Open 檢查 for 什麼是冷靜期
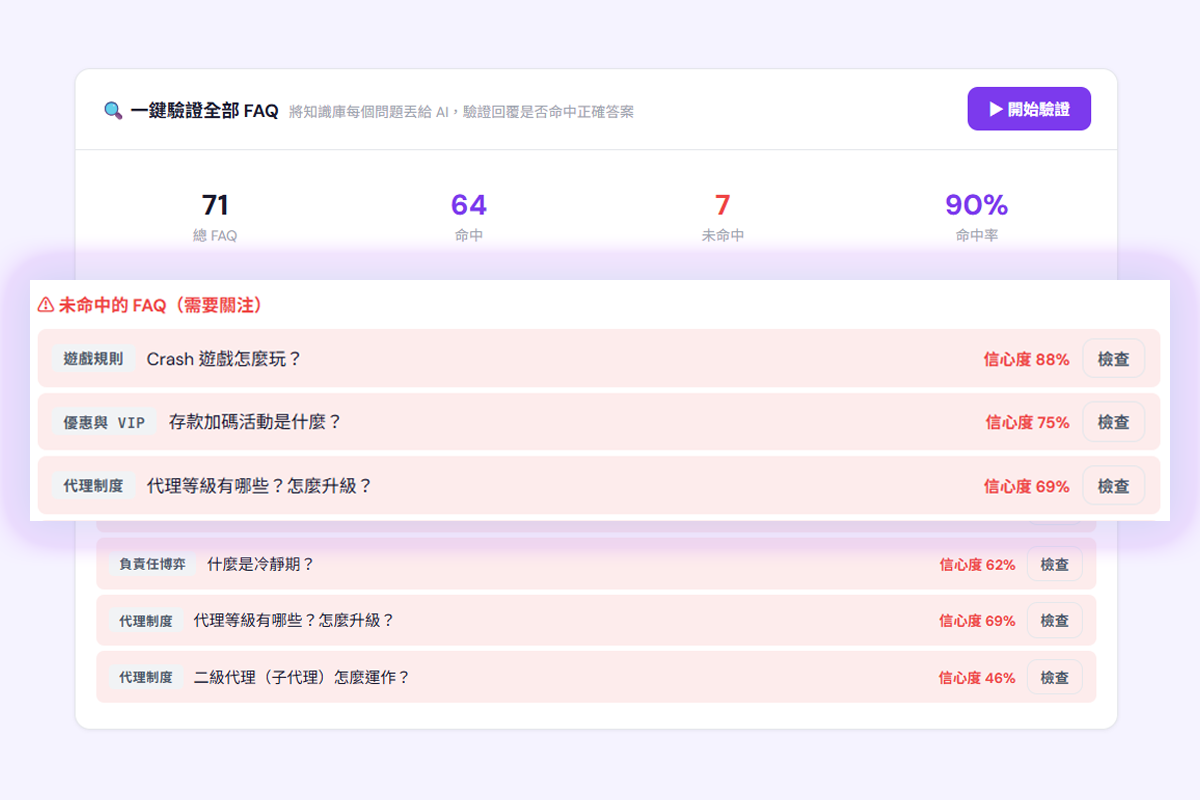Viewport: 1200px width, 800px height. click(1054, 564)
